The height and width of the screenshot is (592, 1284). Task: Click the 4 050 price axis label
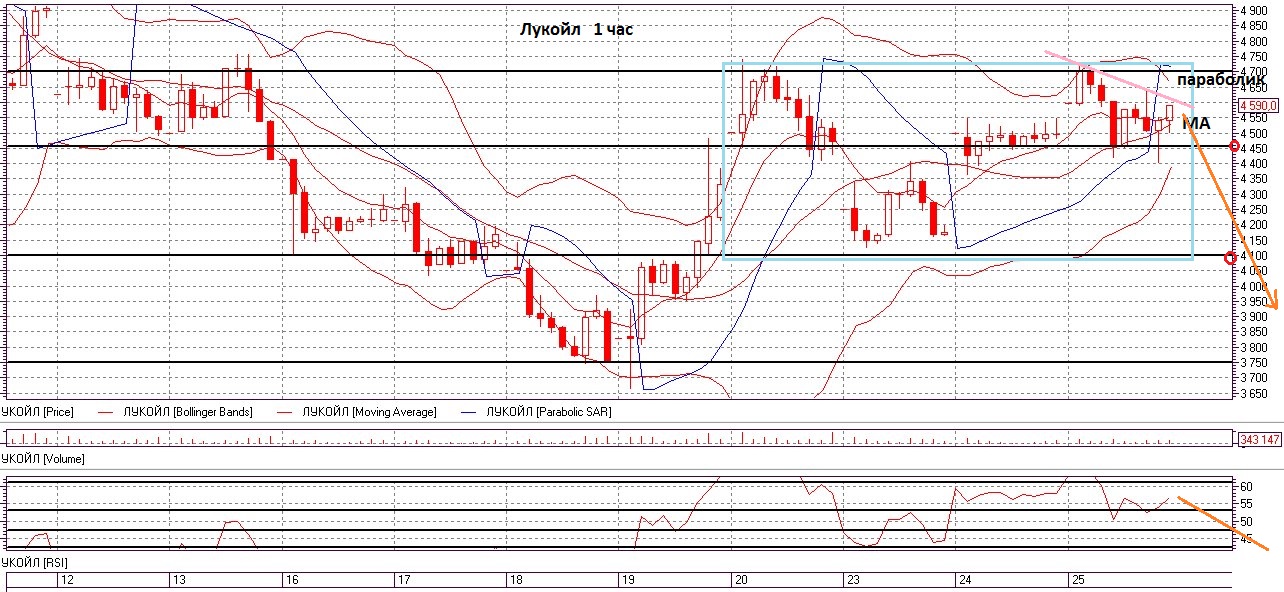point(1255,271)
